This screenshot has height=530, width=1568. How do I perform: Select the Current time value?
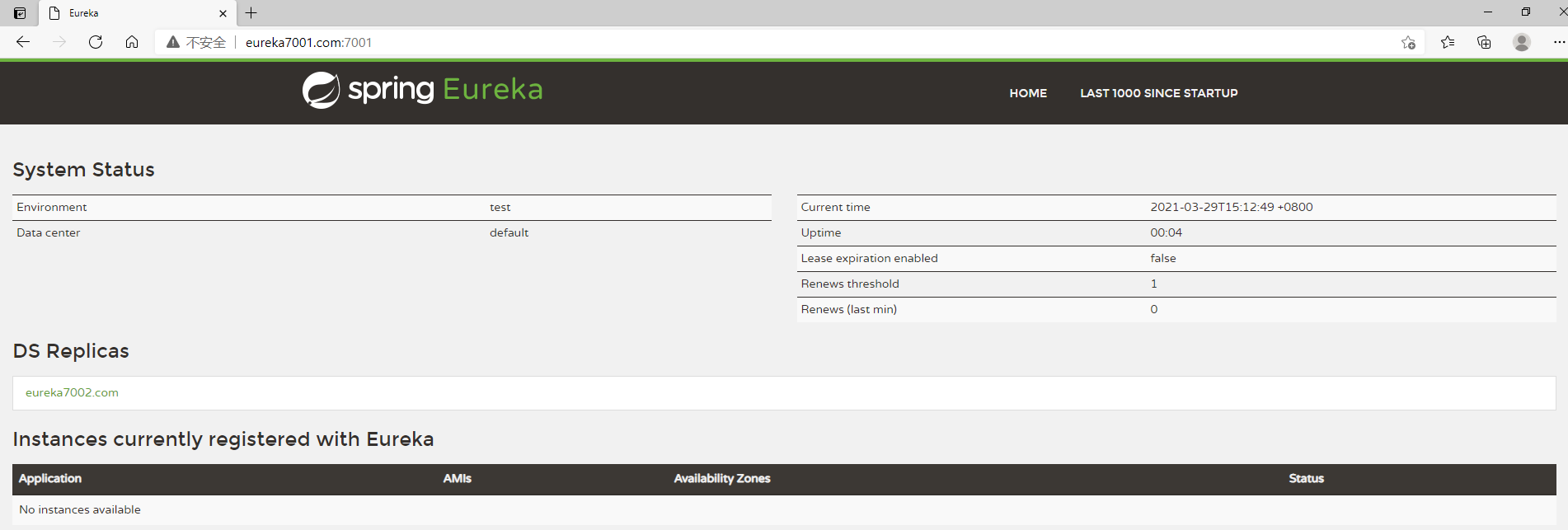click(x=1232, y=207)
